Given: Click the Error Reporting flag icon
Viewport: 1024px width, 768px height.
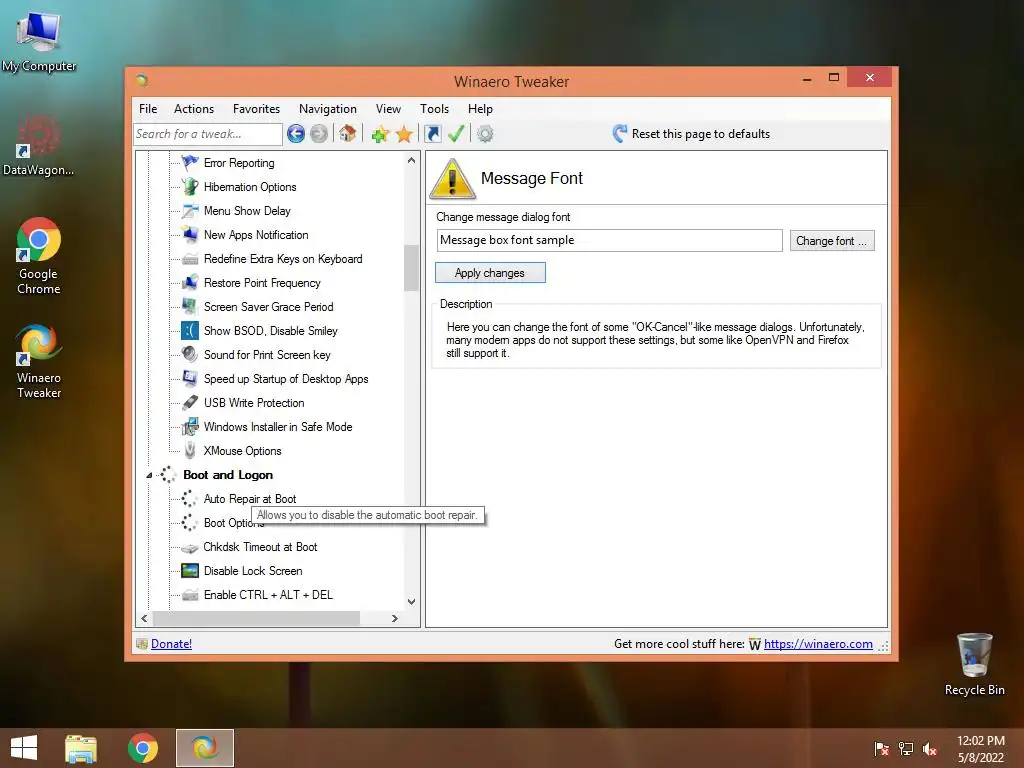Looking at the screenshot, I should 190,162.
